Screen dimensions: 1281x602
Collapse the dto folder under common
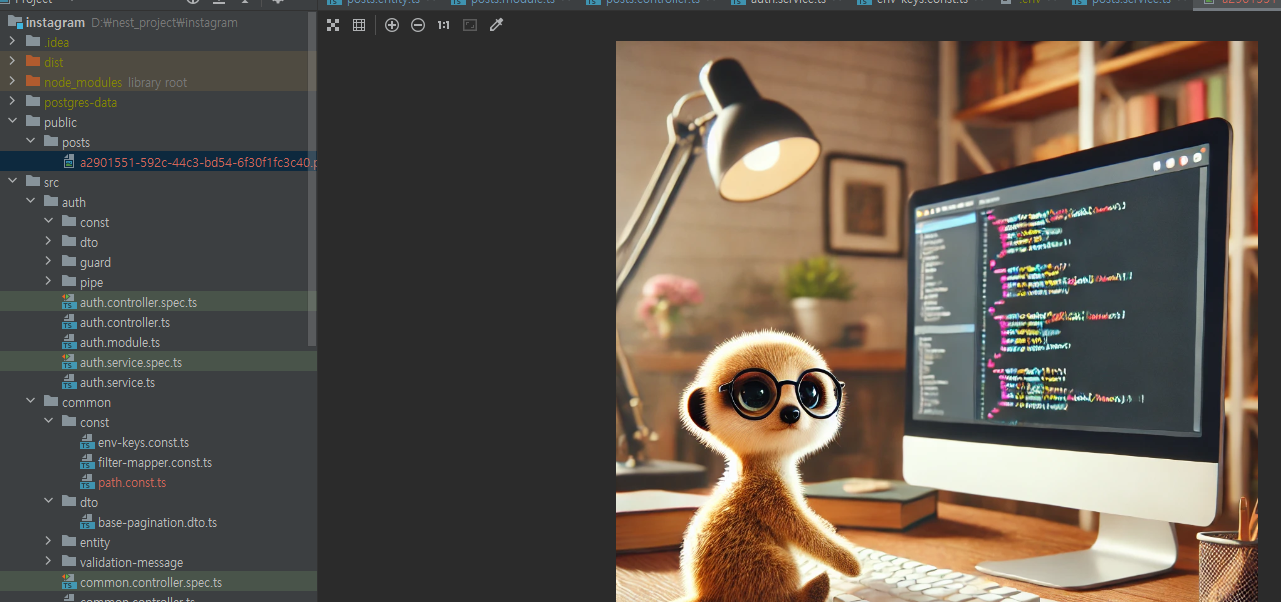pos(48,502)
